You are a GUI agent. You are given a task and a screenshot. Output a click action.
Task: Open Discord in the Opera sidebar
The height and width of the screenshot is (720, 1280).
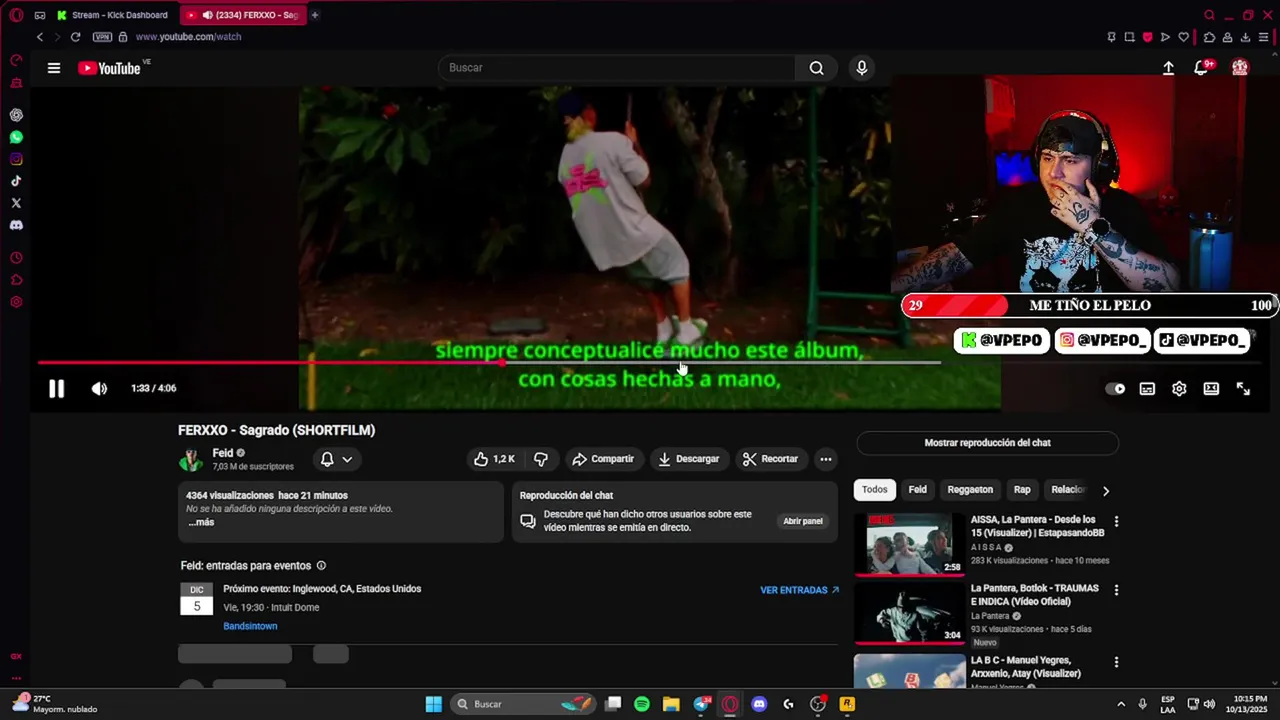[x=16, y=225]
